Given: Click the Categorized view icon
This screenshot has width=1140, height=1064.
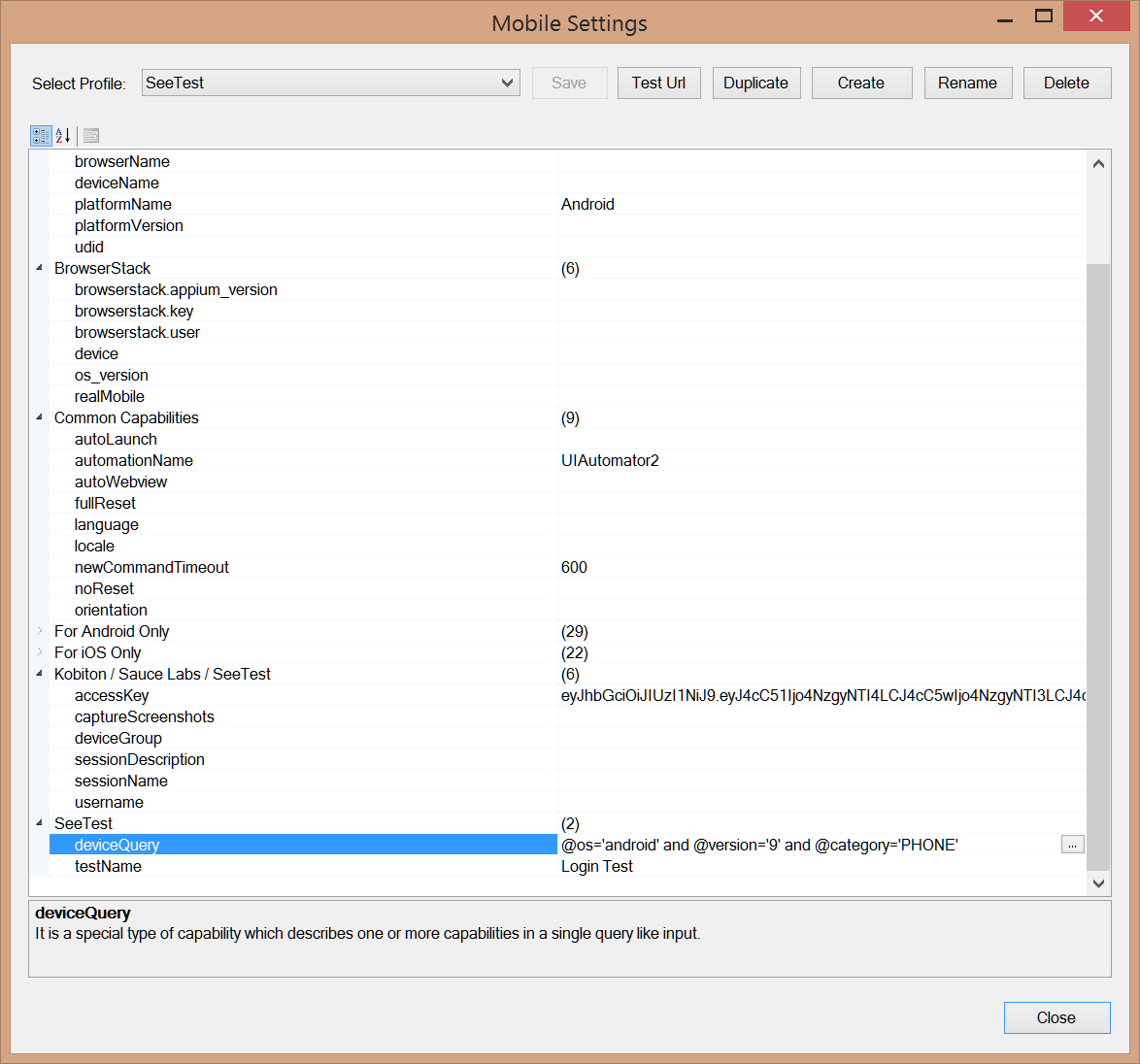Looking at the screenshot, I should coord(41,136).
